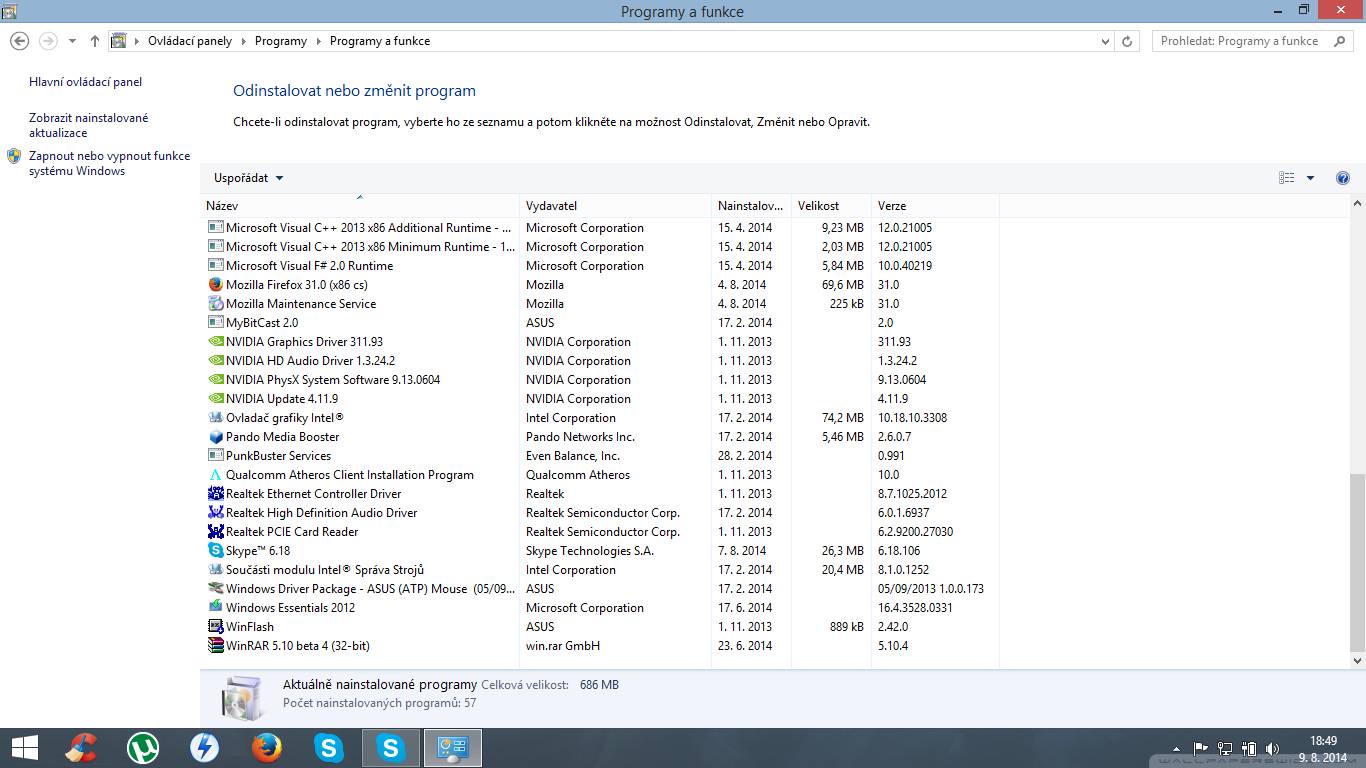Open Start menu from taskbar

click(x=25, y=748)
